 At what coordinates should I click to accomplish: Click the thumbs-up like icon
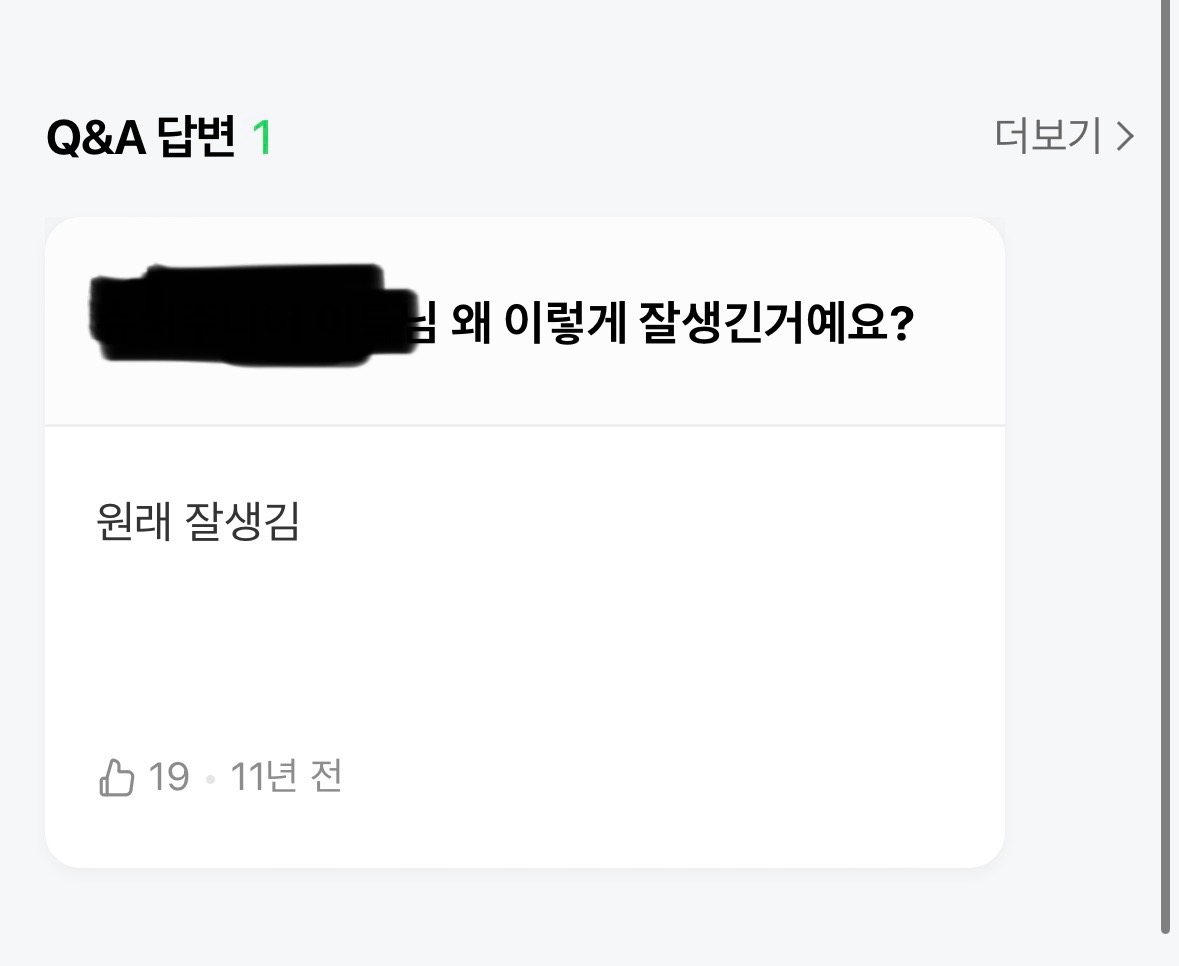coord(116,777)
